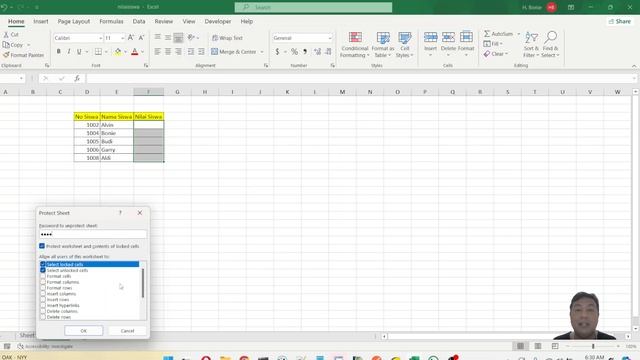Expand the Fill Color dropdown arrow
This screenshot has width=640, height=360.
click(125, 52)
